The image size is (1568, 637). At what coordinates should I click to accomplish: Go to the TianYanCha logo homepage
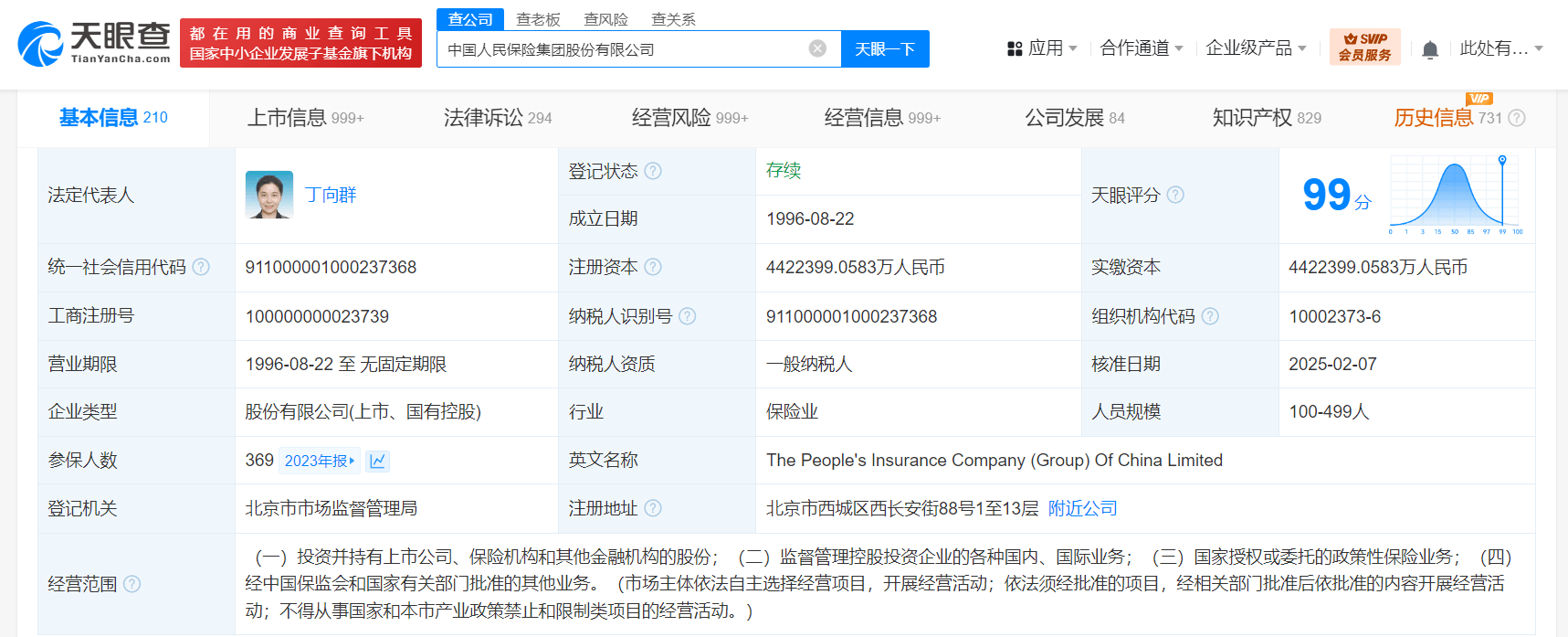(x=94, y=43)
